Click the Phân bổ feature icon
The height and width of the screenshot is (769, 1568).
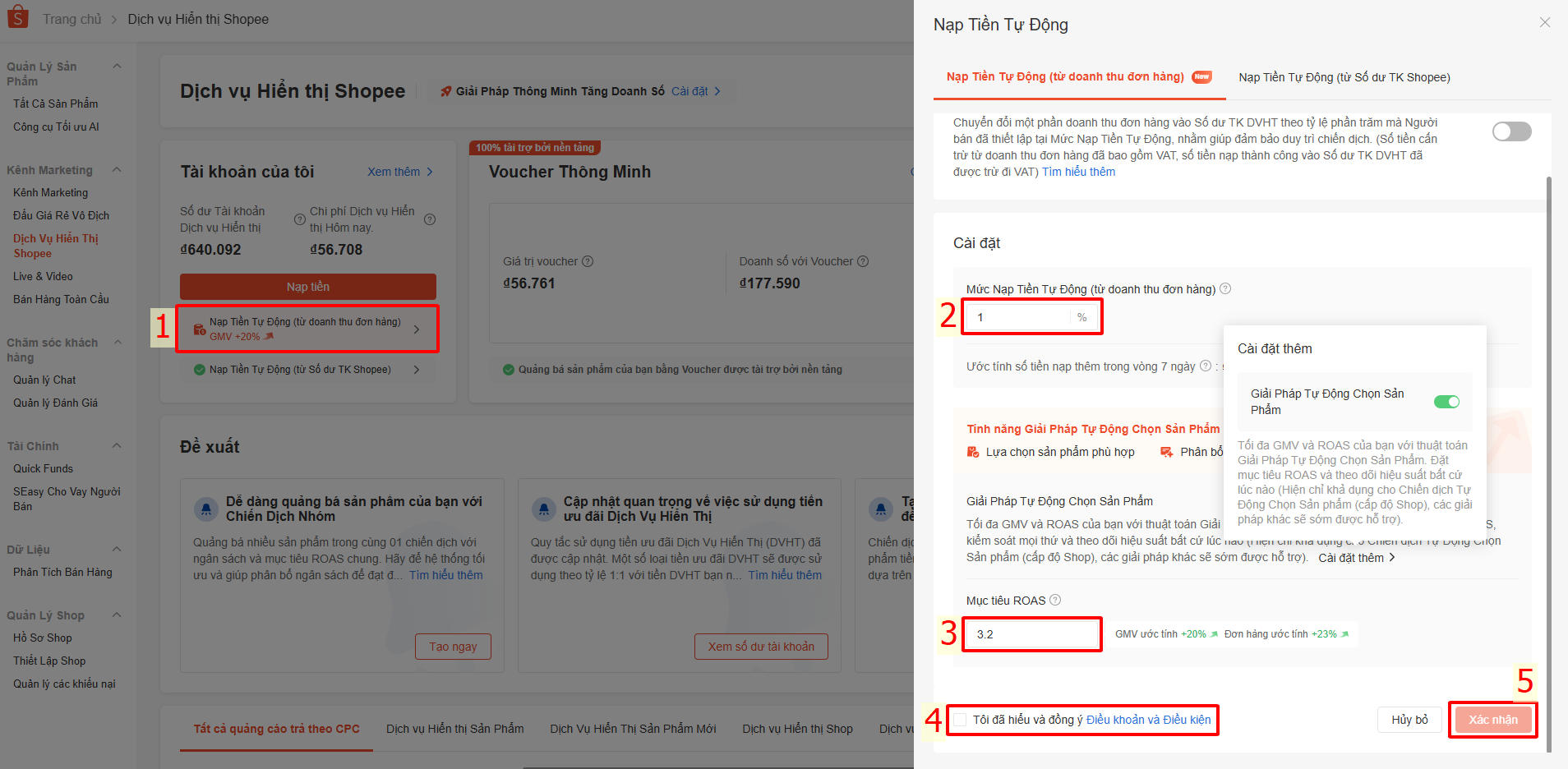pyautogui.click(x=1166, y=452)
